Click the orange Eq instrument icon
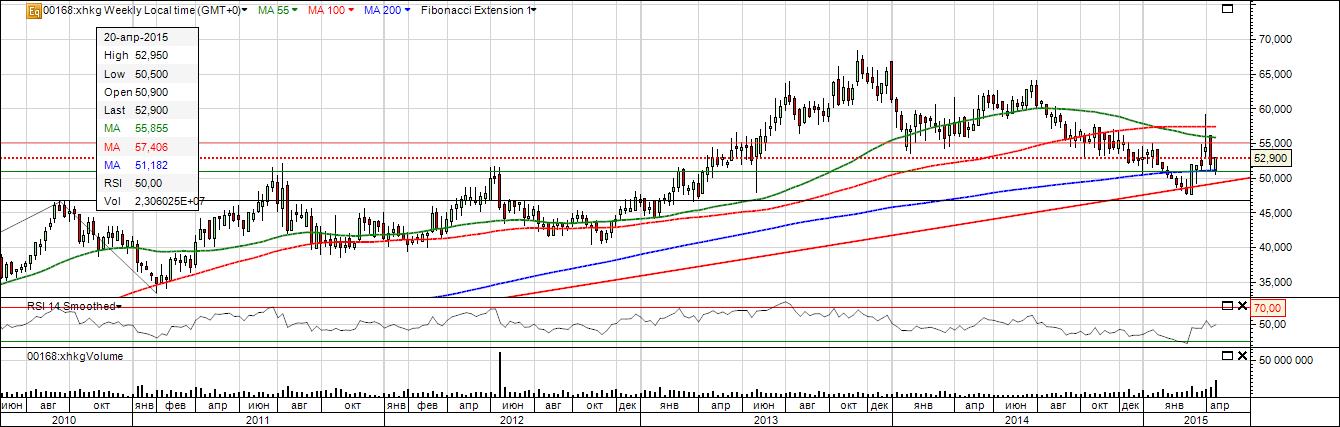 coord(33,10)
